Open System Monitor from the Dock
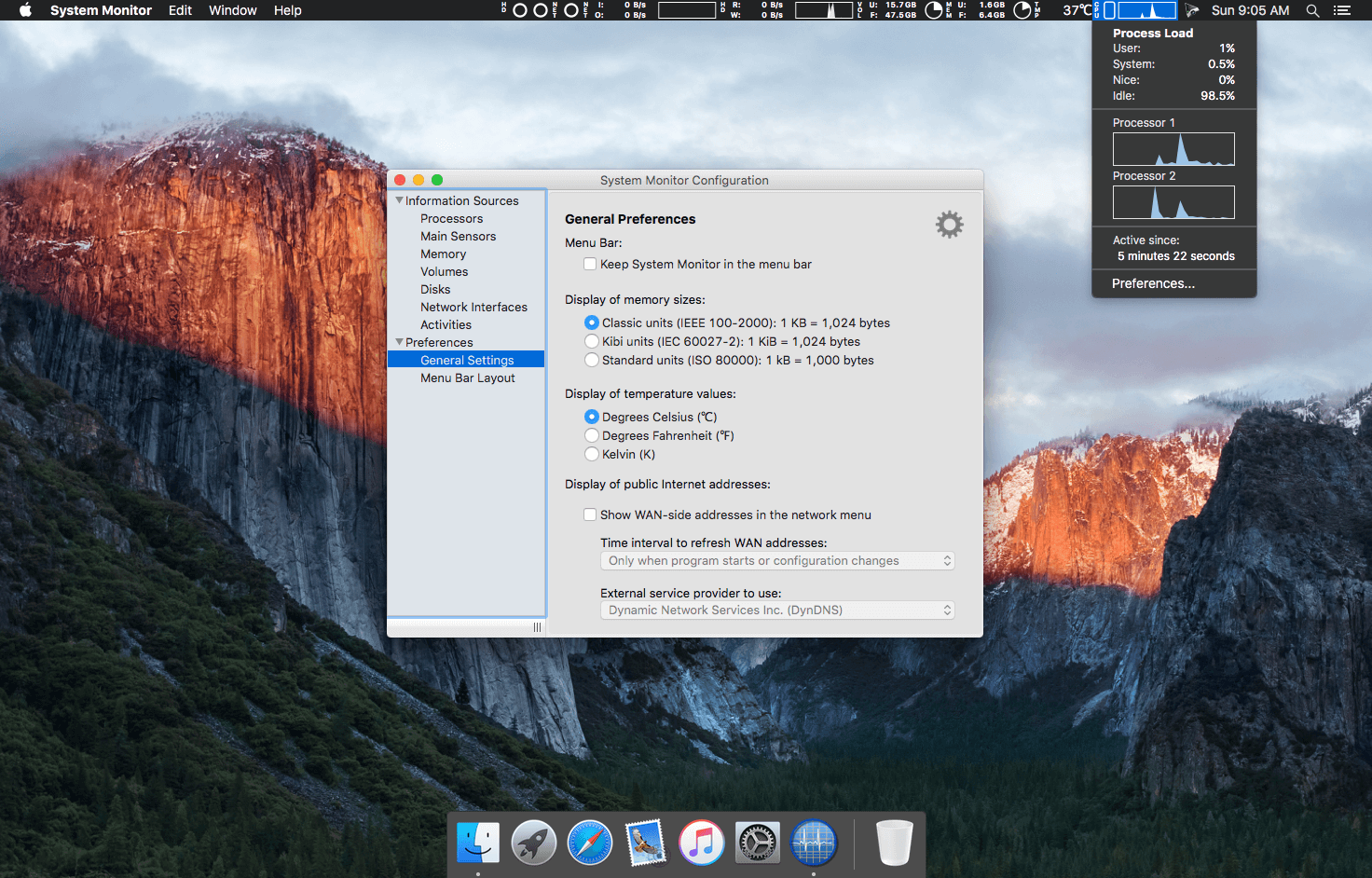1372x878 pixels. click(x=814, y=843)
